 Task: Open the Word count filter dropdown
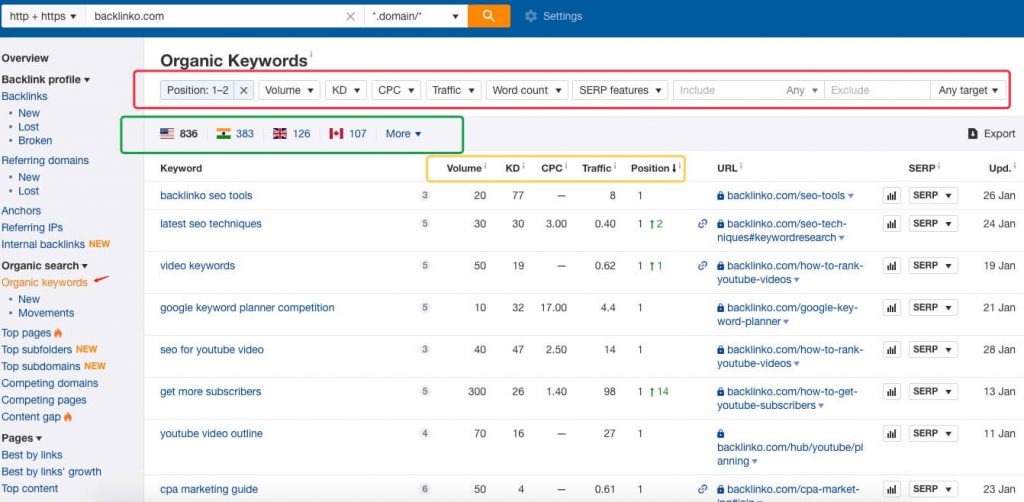(x=527, y=90)
